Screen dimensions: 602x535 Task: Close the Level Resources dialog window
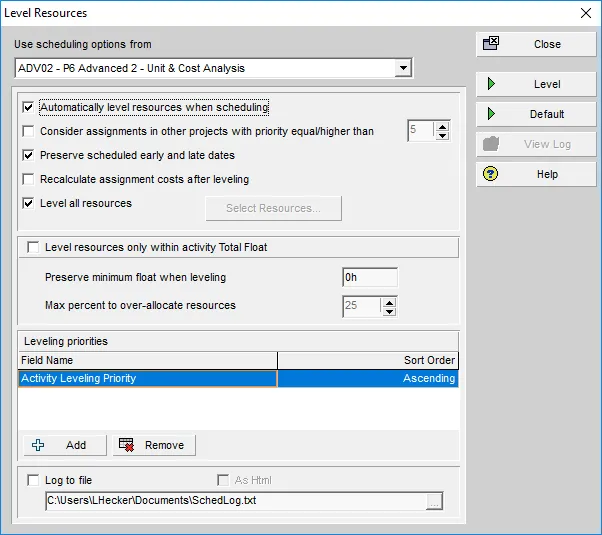pyautogui.click(x=586, y=13)
